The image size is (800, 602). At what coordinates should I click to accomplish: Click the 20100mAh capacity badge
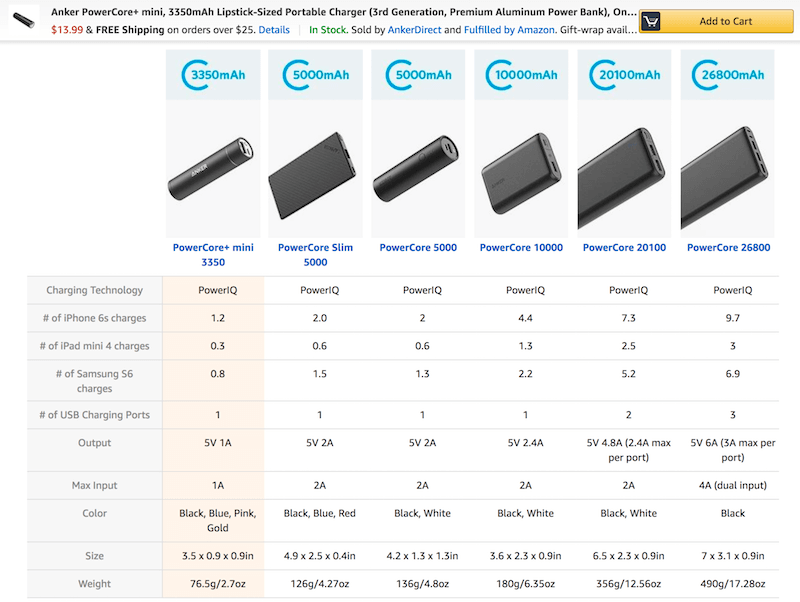click(x=624, y=75)
